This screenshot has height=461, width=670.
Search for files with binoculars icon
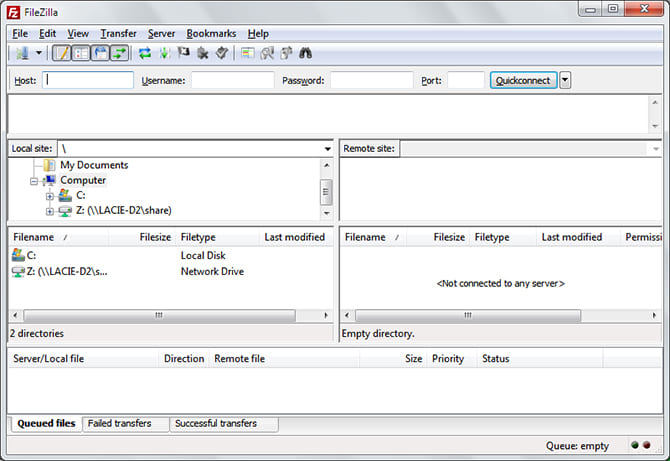306,53
